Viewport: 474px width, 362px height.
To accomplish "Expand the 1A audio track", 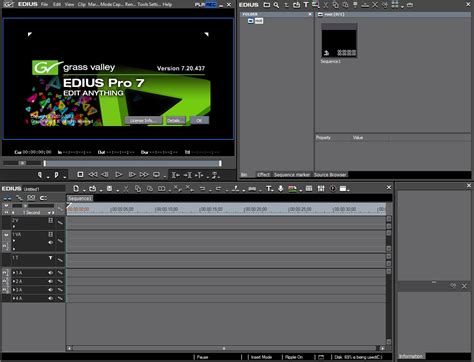I will tap(14, 273).
